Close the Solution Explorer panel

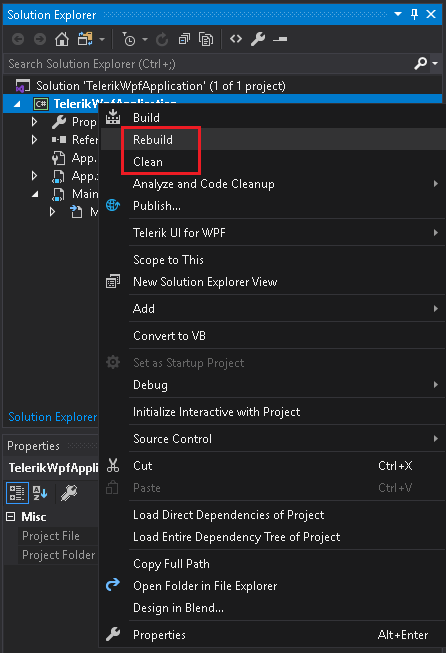(431, 14)
